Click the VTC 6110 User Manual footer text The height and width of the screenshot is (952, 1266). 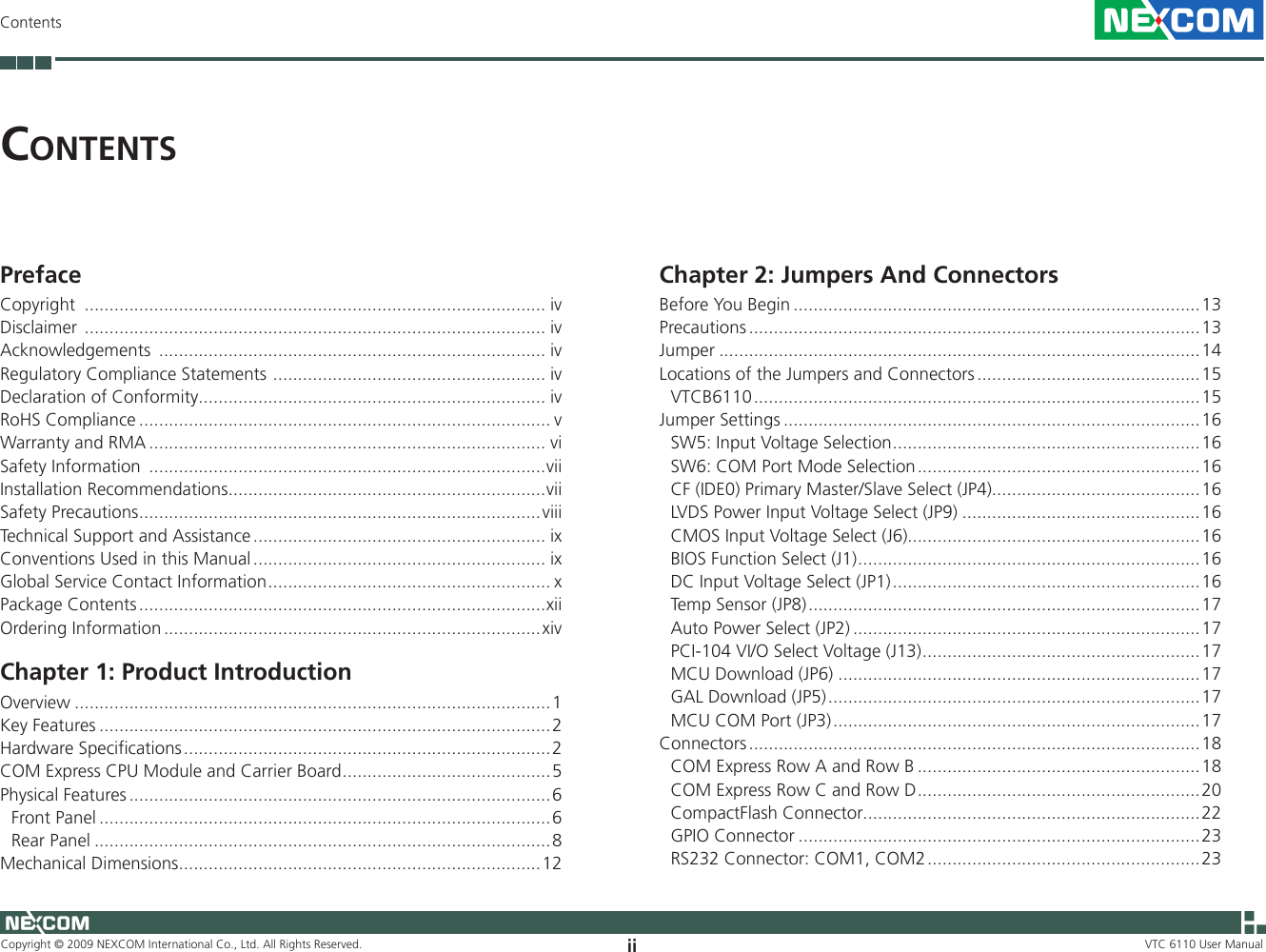tap(1203, 944)
